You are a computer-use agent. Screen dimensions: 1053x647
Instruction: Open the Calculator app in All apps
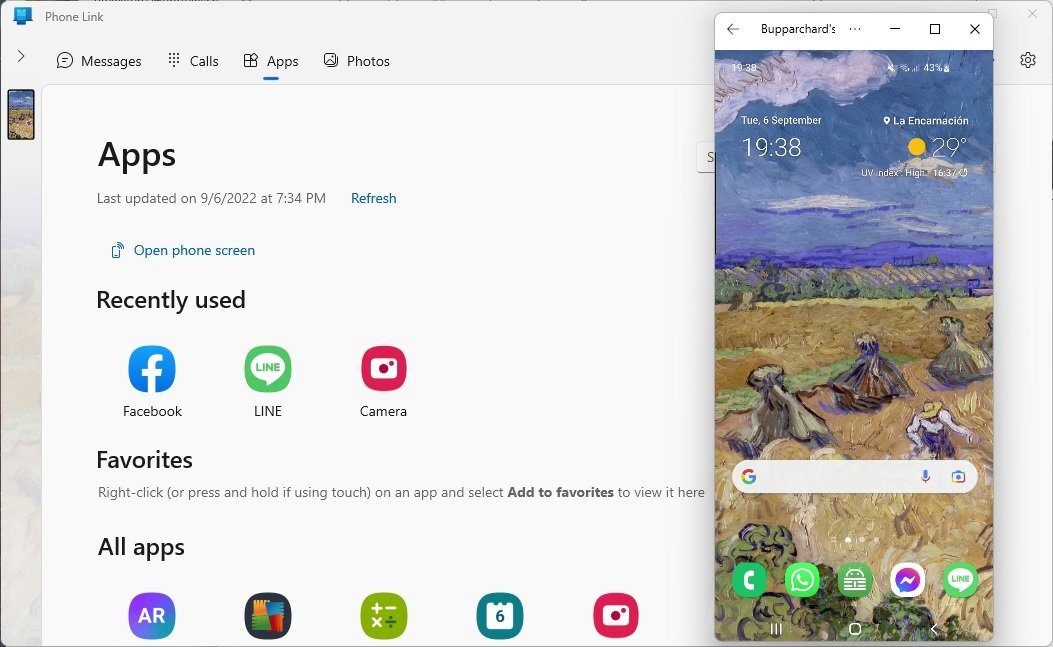[x=383, y=616]
